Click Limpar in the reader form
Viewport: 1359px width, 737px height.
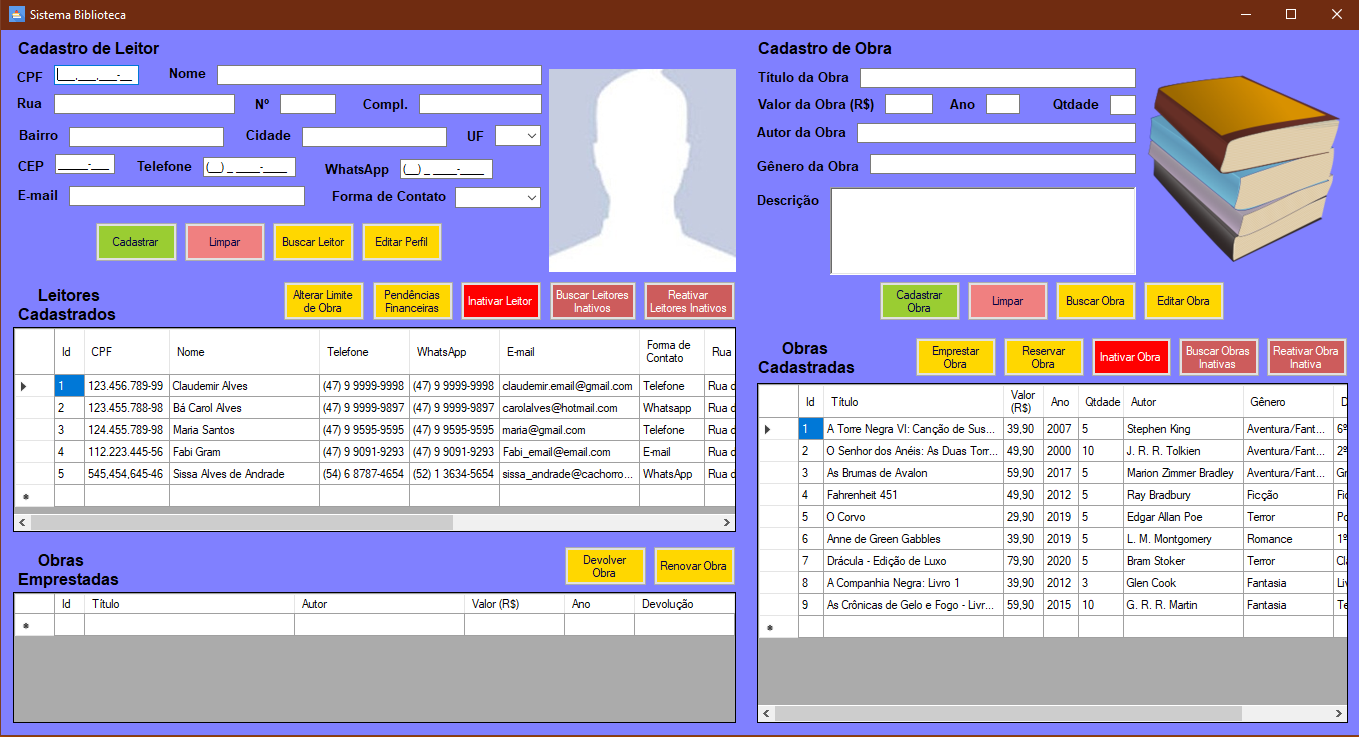(224, 242)
